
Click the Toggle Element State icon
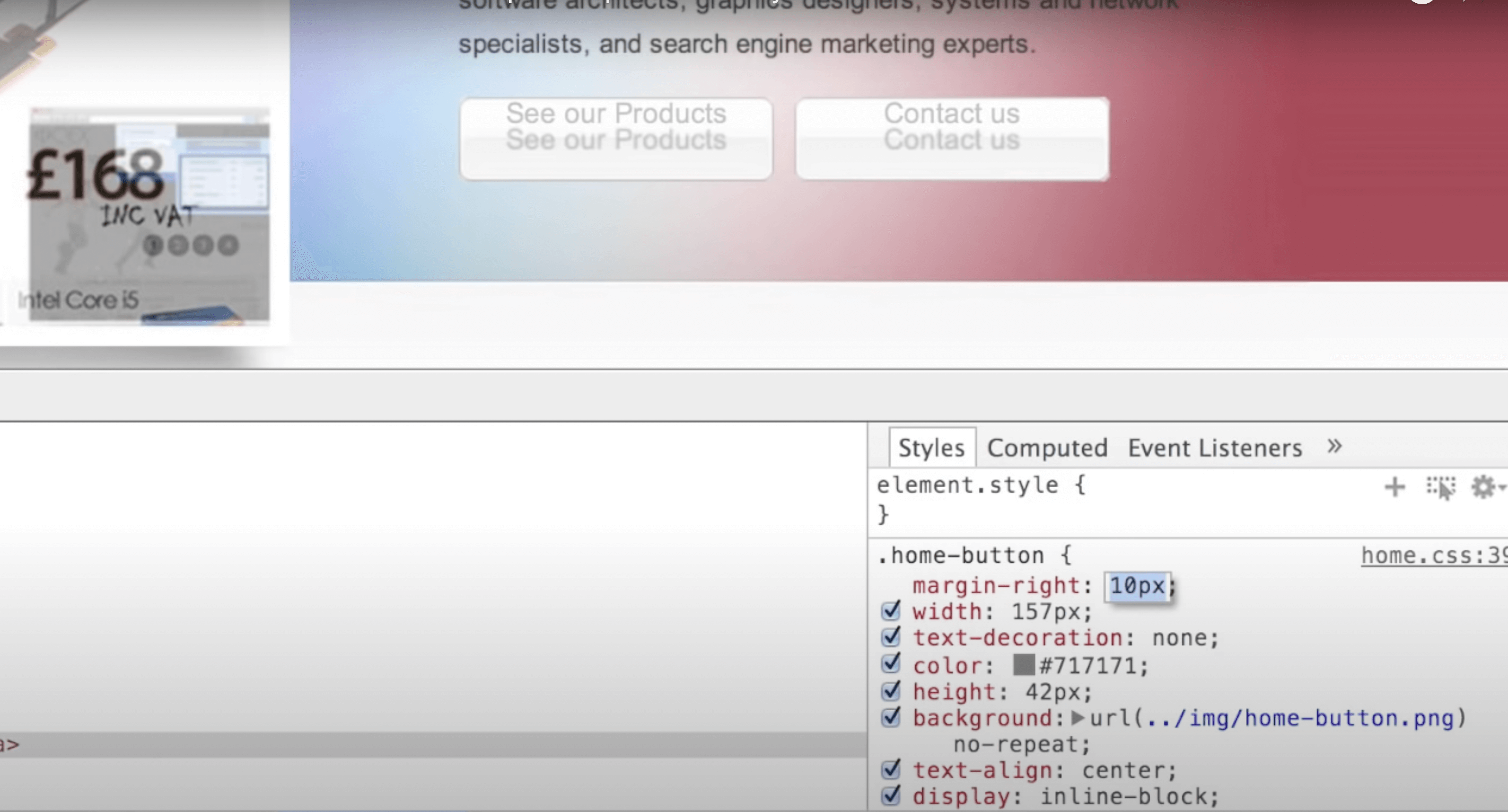point(1440,487)
